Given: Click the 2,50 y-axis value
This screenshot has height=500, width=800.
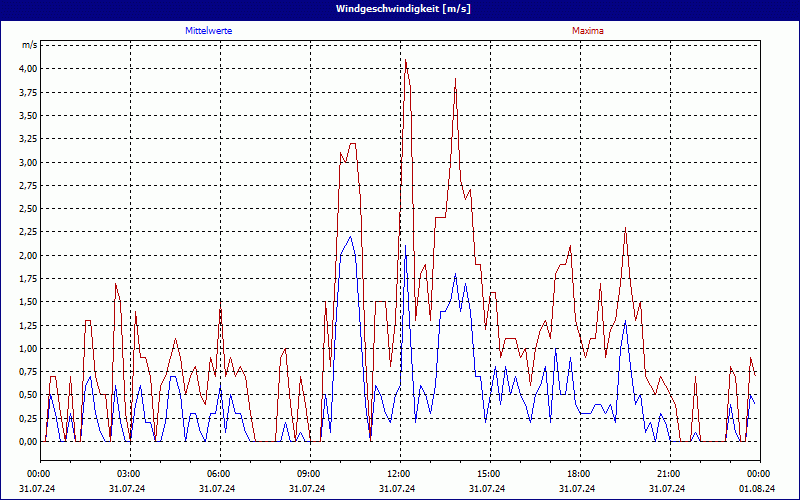Looking at the screenshot, I should tap(28, 209).
